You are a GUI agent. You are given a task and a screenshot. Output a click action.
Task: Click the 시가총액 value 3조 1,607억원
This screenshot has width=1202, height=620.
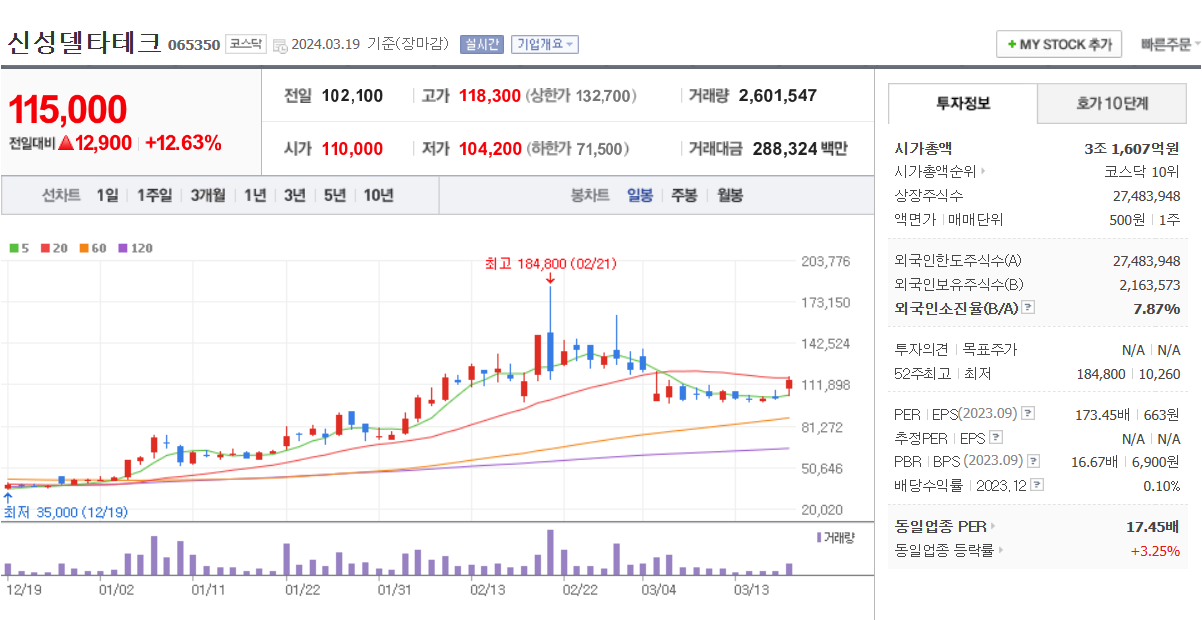coord(1132,148)
